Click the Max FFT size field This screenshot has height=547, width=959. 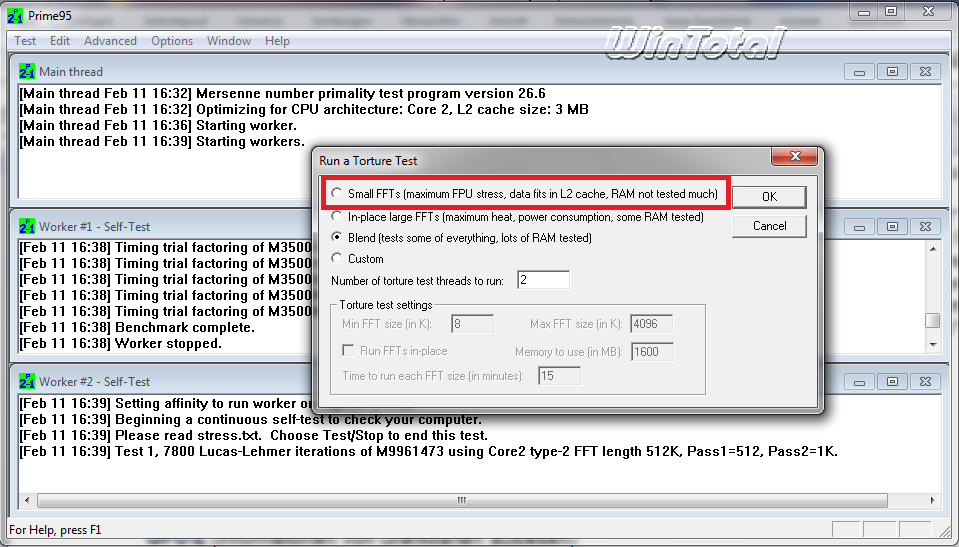tap(652, 324)
